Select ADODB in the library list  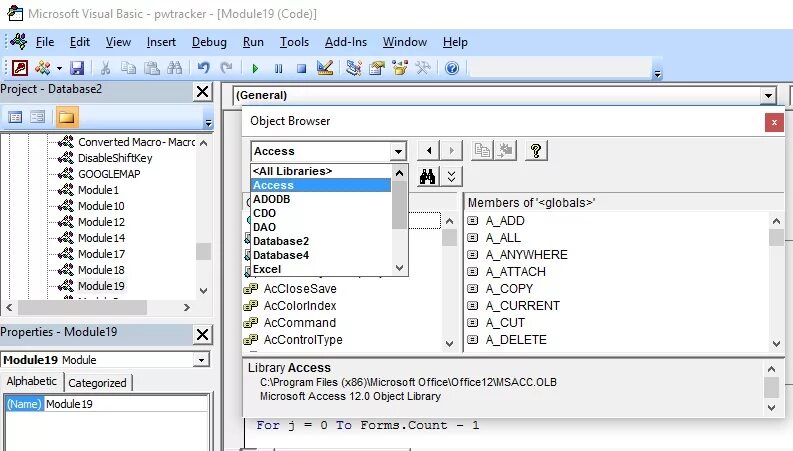click(x=321, y=199)
